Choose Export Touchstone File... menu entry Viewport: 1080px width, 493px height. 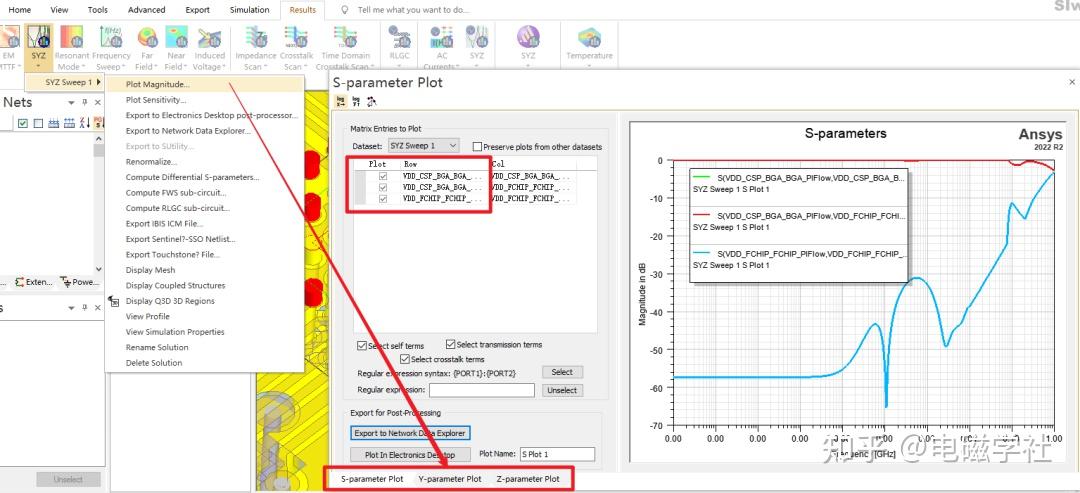[x=205, y=254]
